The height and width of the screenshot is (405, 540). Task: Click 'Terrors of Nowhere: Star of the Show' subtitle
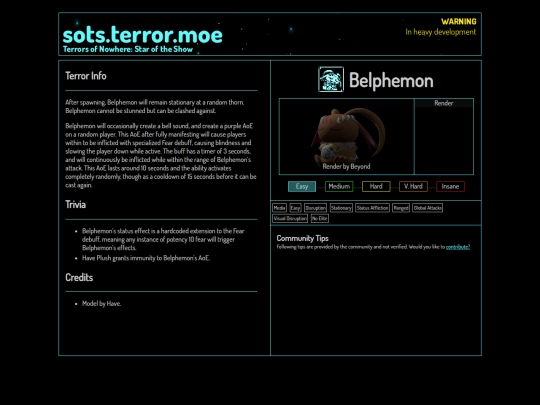tap(128, 49)
